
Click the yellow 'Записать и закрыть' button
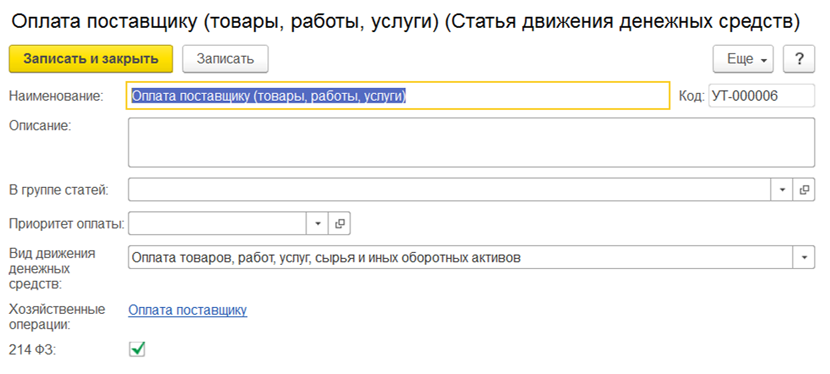point(91,59)
